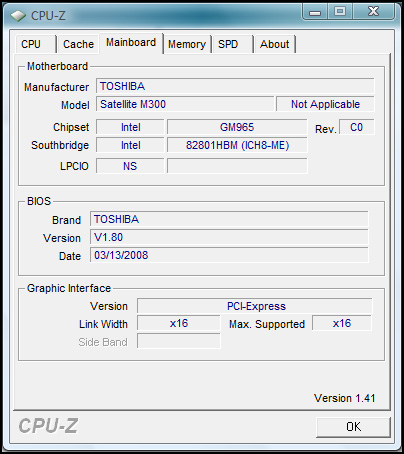404x454 pixels.
Task: Click the 82801HBM (ICH8-ME) southbridge value
Action: click(x=237, y=145)
